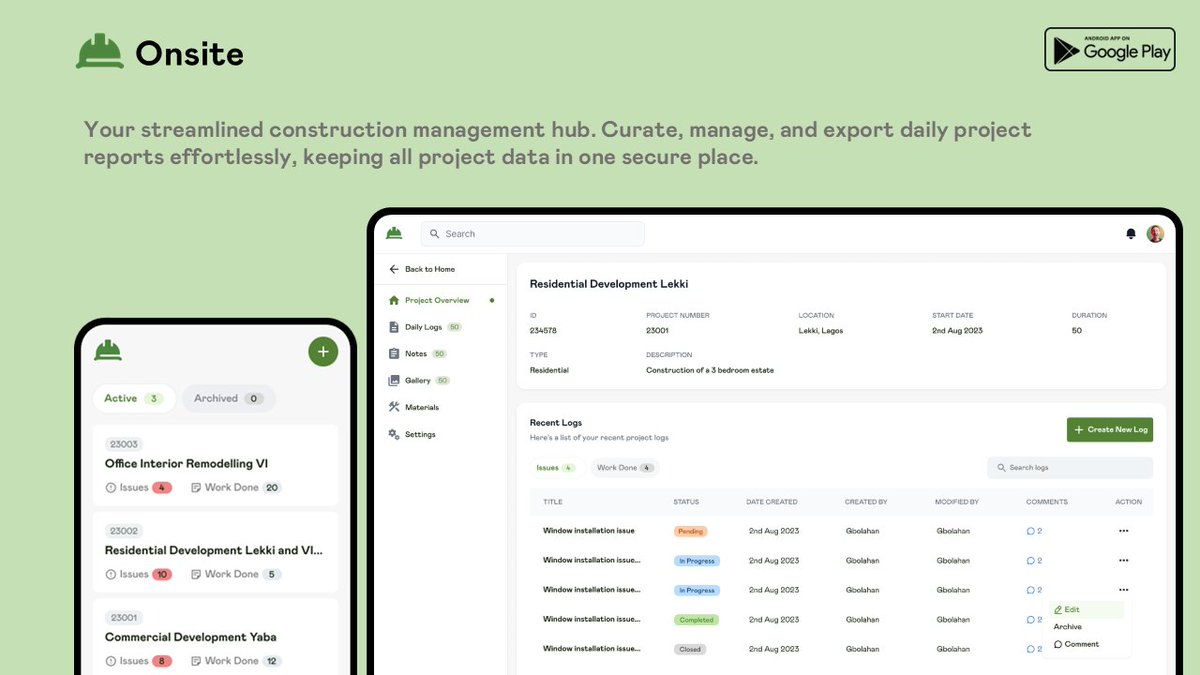Click location value Lekki, Lagos

coord(821,331)
